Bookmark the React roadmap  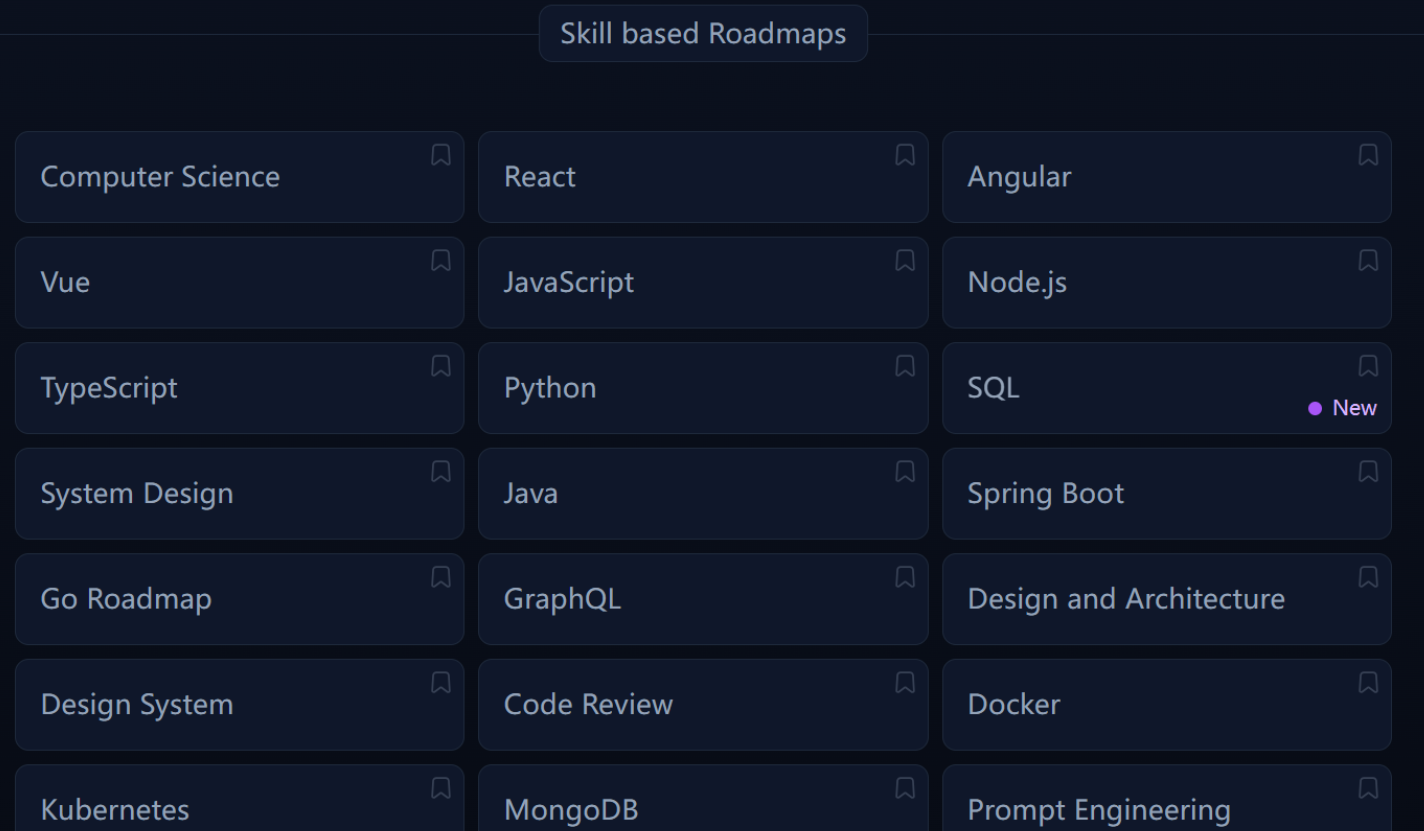tap(904, 156)
